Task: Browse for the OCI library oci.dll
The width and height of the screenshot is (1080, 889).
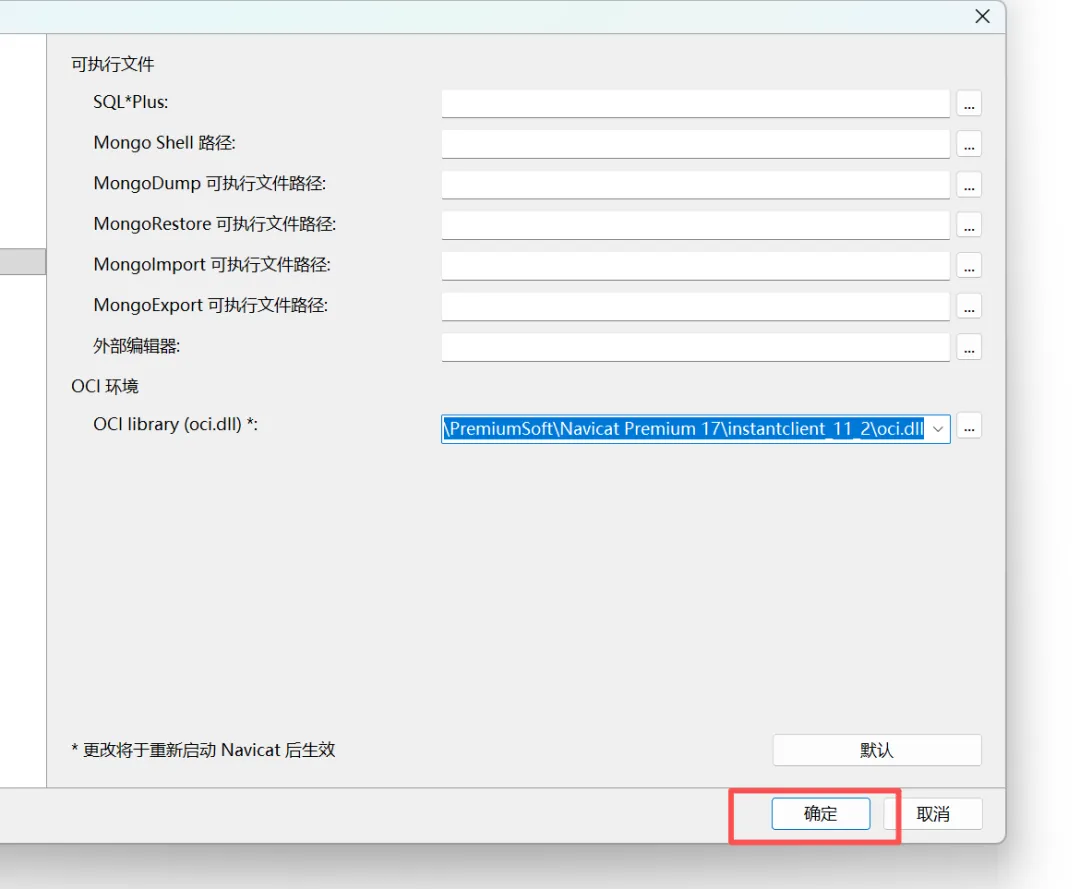Action: (968, 426)
